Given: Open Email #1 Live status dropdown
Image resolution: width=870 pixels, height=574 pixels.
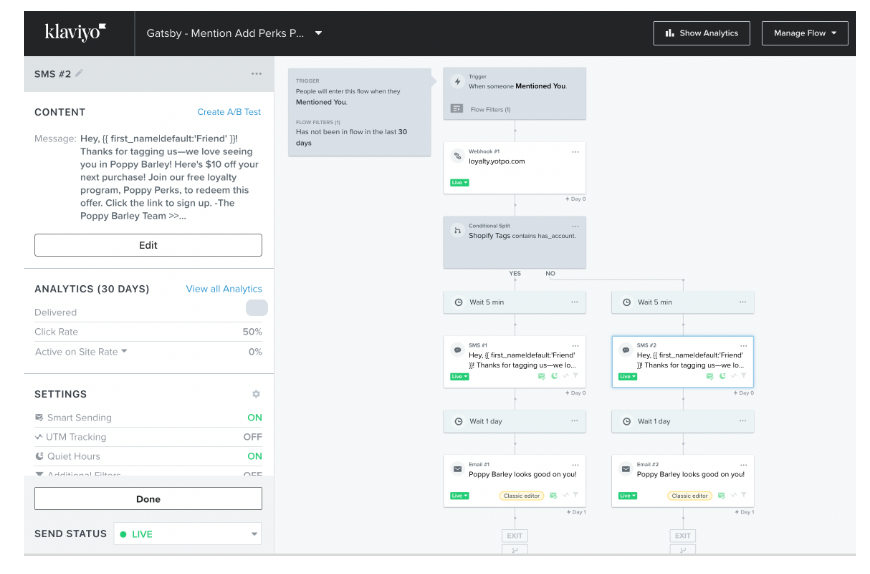Looking at the screenshot, I should (x=459, y=496).
